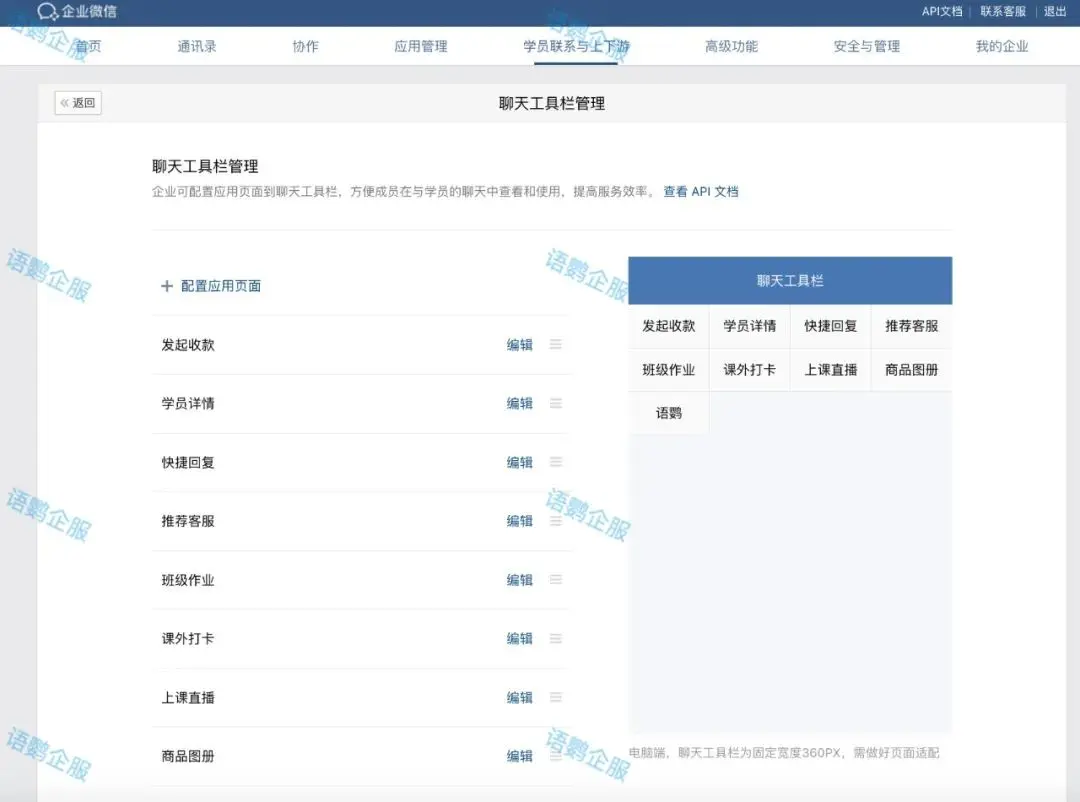Open the 查看 API 文档 link
The image size is (1080, 802).
click(x=701, y=192)
